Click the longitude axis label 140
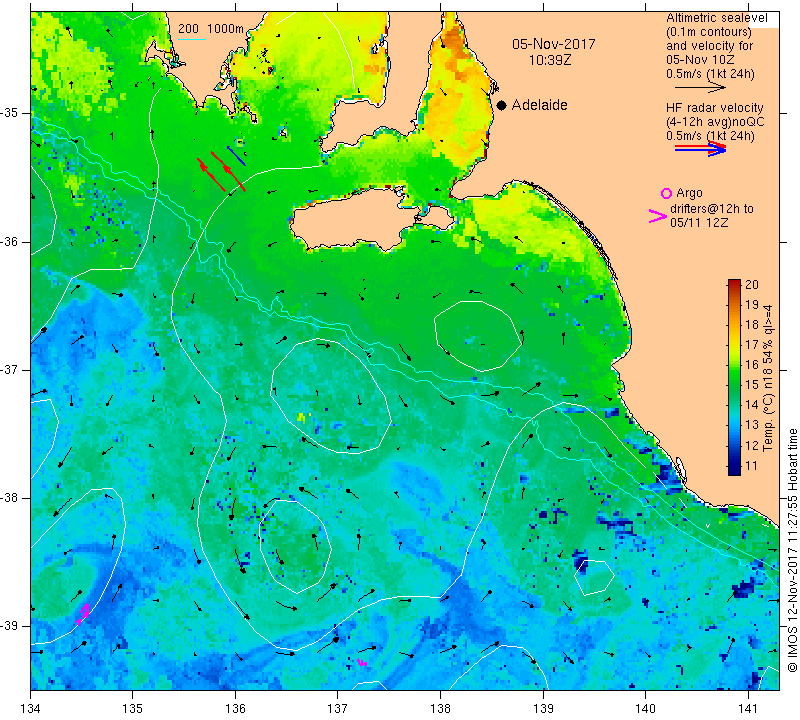Screen dimensions: 800x720 (x=645, y=709)
